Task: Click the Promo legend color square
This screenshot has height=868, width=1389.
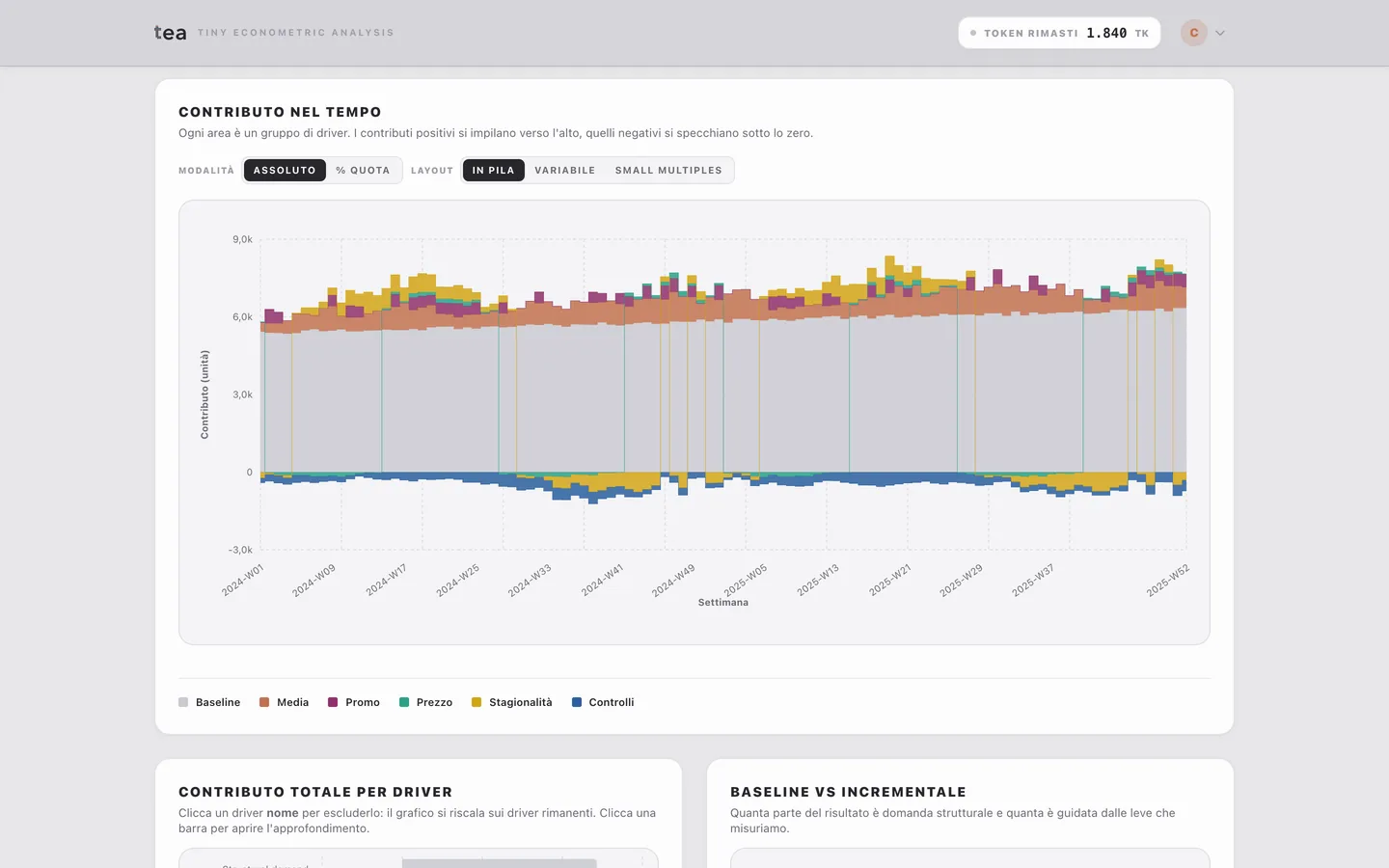Action: coord(333,702)
